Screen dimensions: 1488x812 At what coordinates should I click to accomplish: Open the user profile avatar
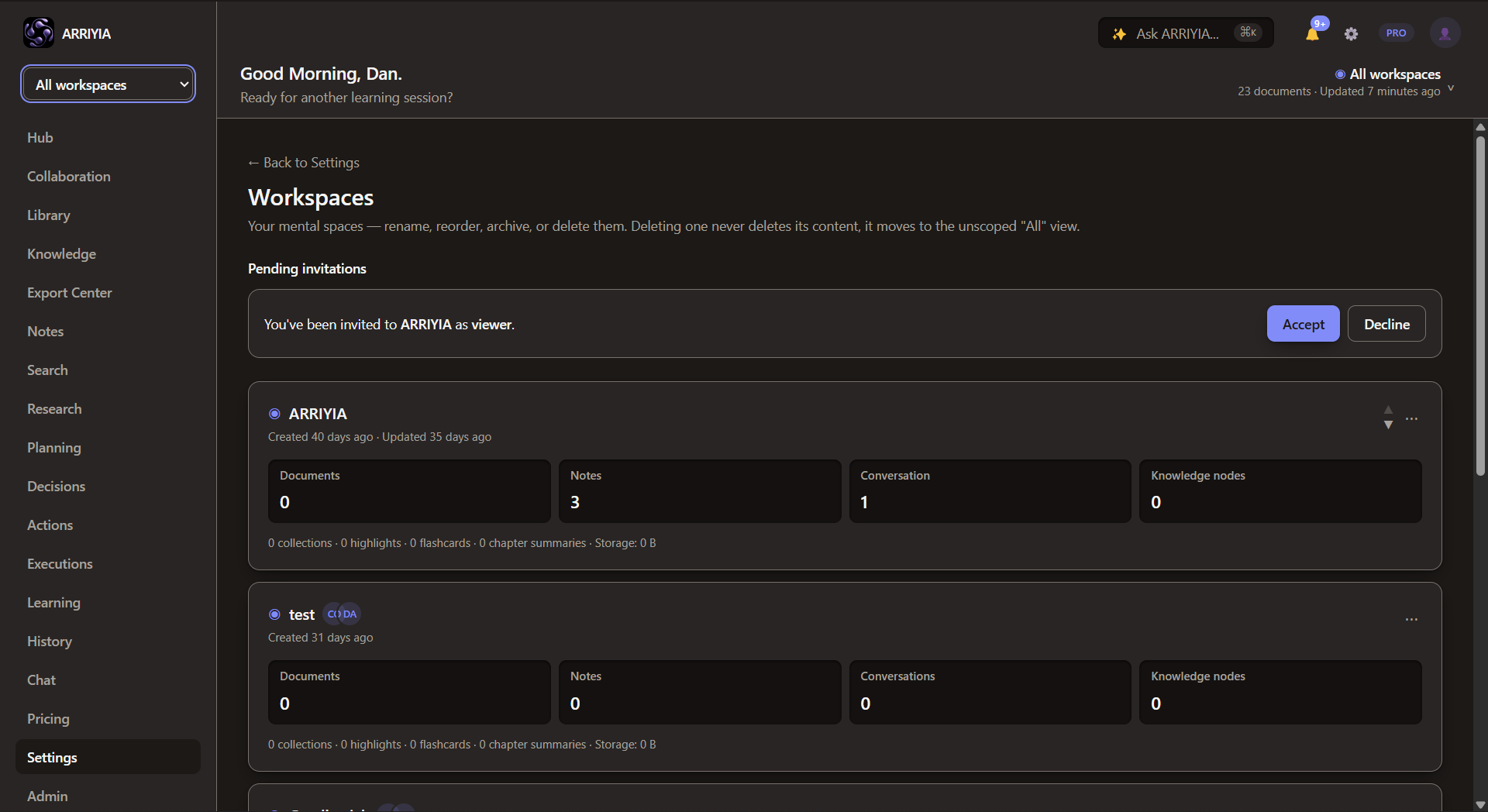[x=1445, y=33]
